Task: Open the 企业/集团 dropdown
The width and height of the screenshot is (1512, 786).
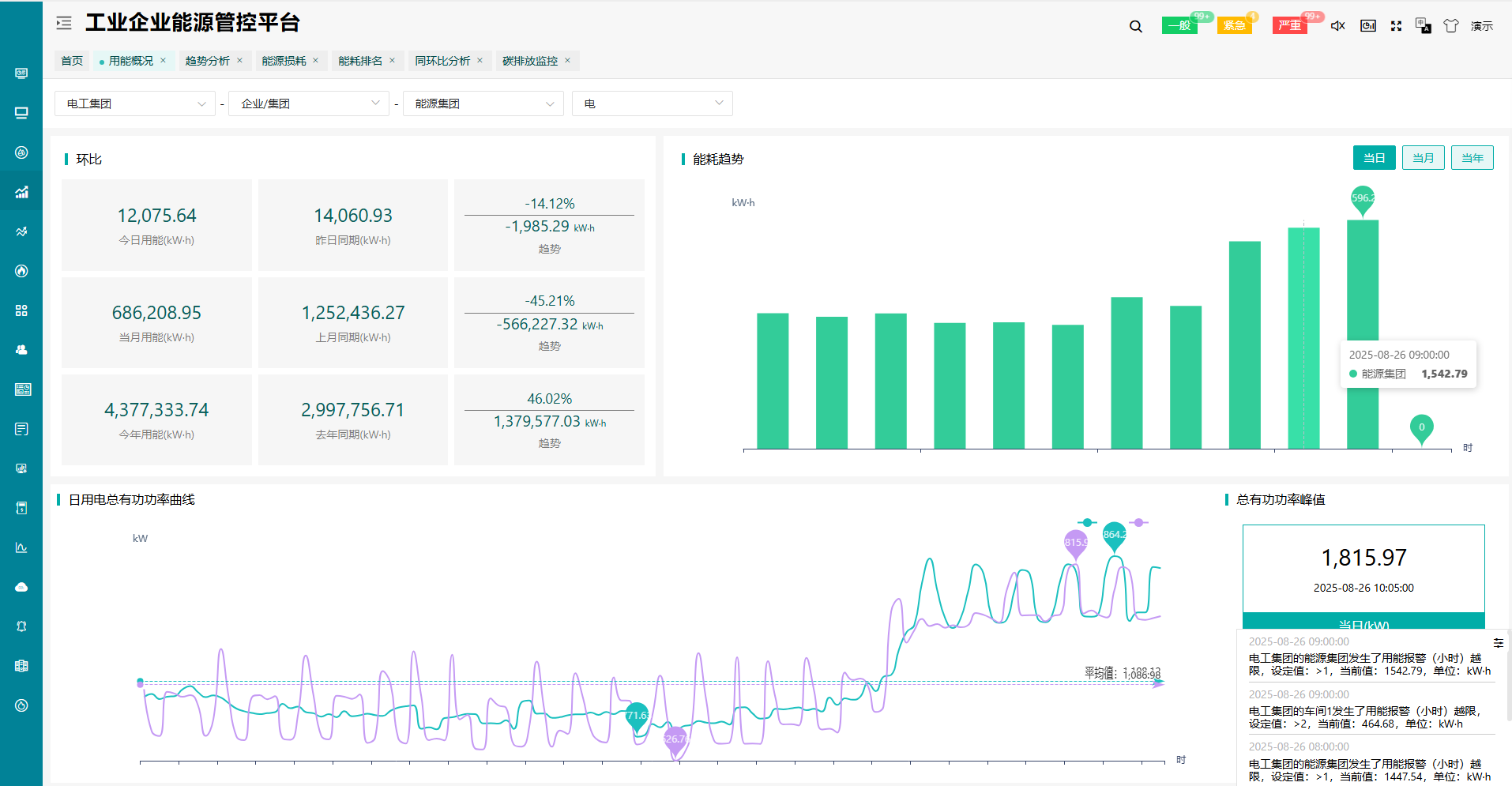Action: coord(308,103)
